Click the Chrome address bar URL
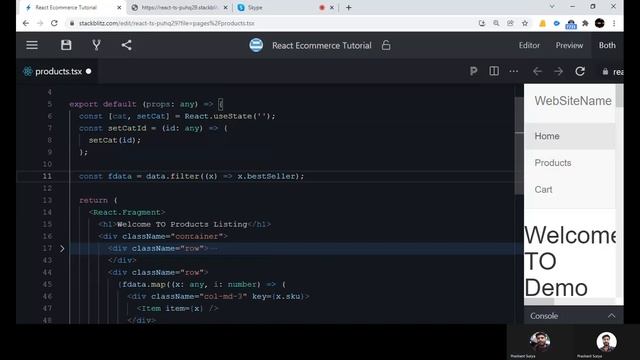640x360 pixels. coord(167,23)
